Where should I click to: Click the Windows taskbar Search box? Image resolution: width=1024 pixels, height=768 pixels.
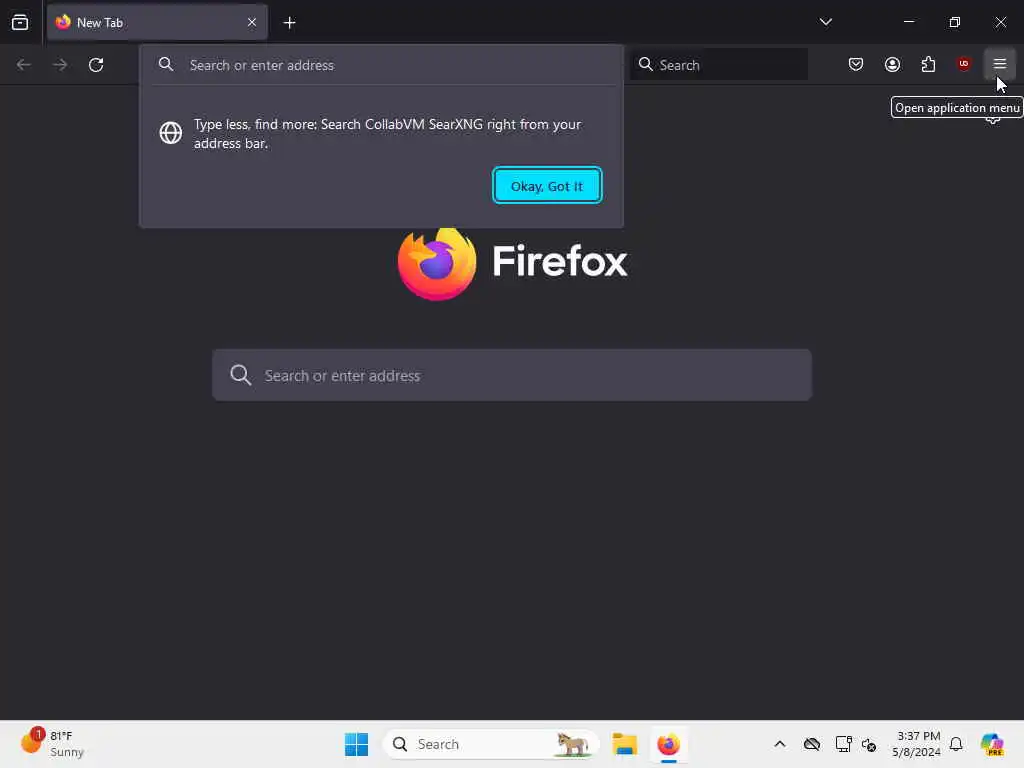[491, 744]
